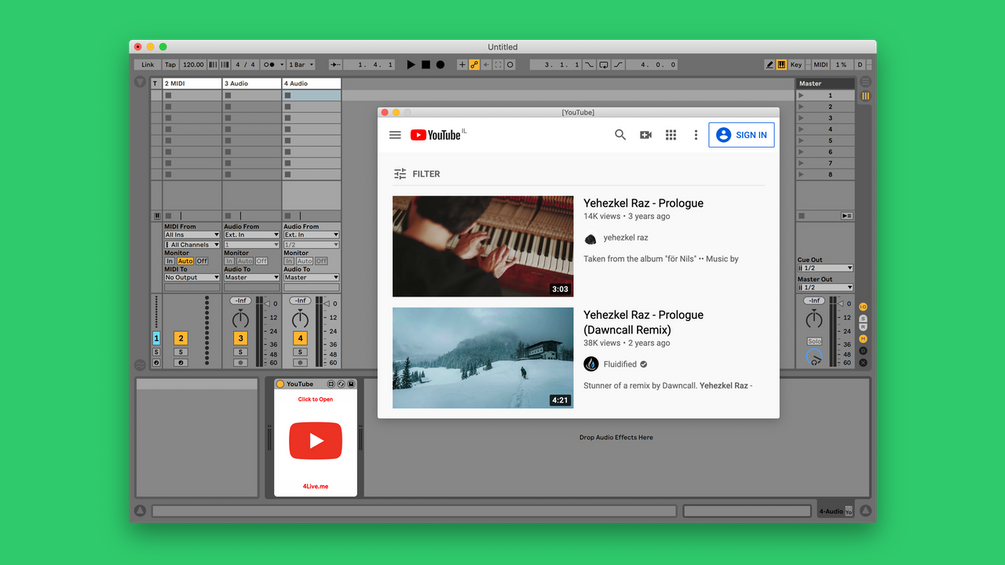This screenshot has width=1005, height=565.
Task: Toggle track activator 2
Action: [x=181, y=338]
